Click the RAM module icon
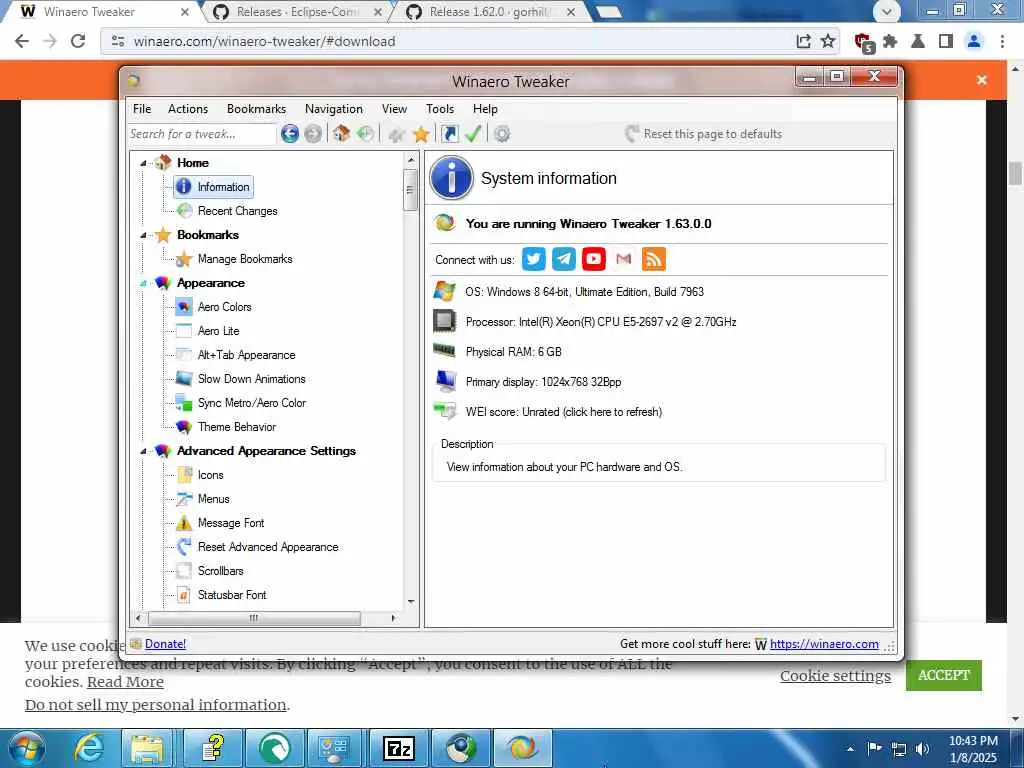 coord(445,351)
